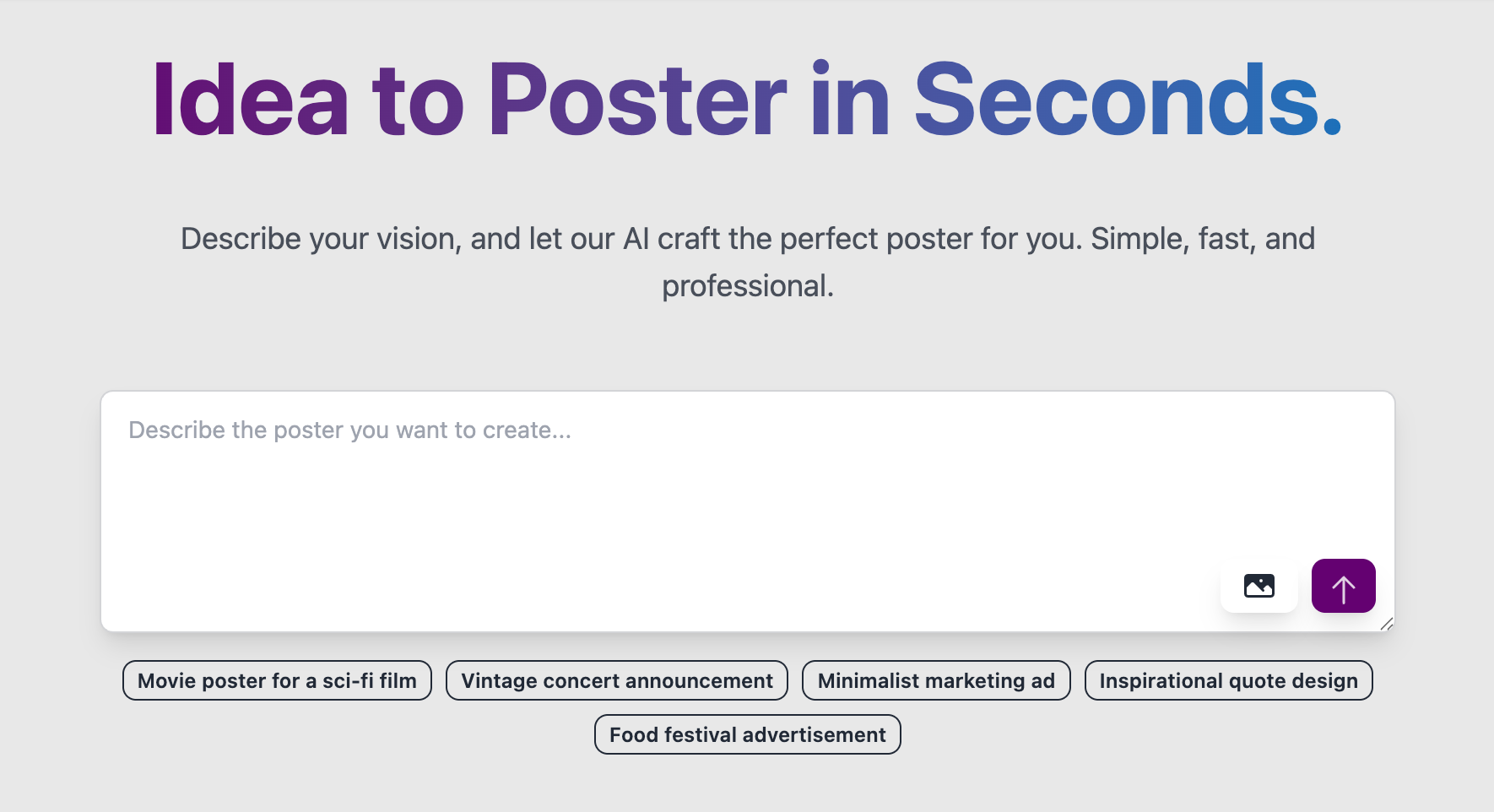Click the word 'Poster' in the headline
The image size is (1494, 812).
(x=636, y=100)
